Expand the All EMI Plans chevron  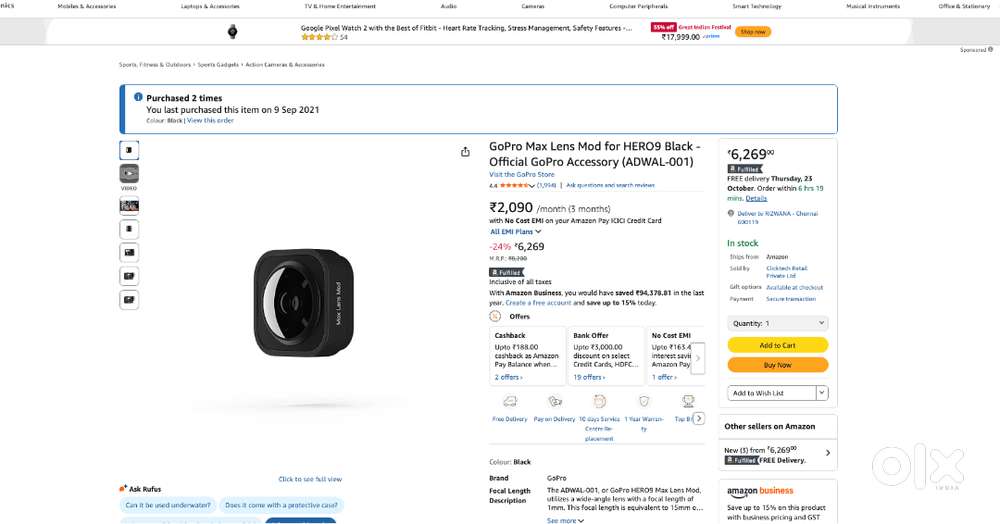pos(538,232)
